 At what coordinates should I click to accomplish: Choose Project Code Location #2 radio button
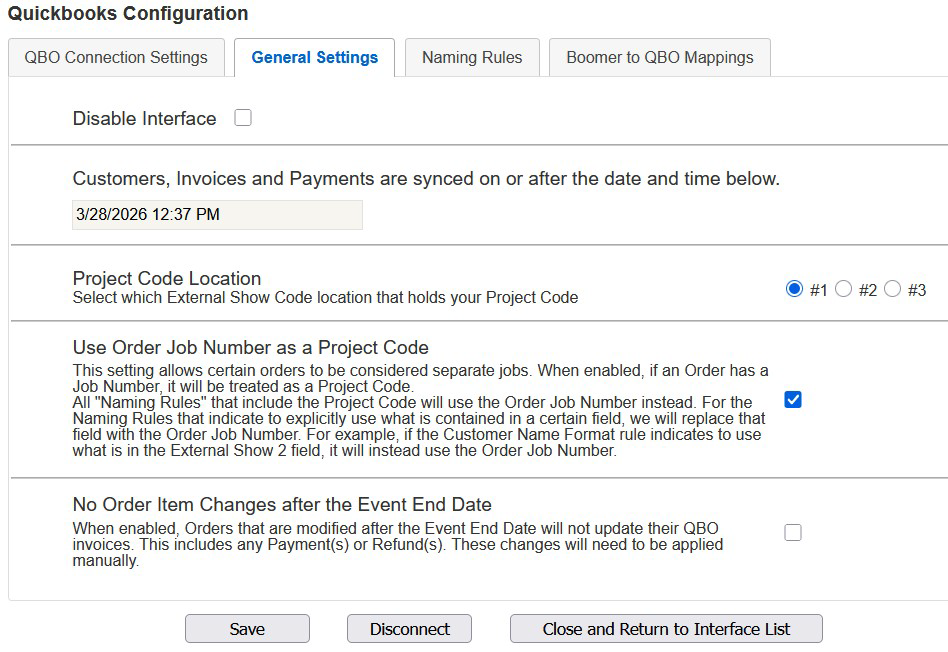click(x=843, y=289)
